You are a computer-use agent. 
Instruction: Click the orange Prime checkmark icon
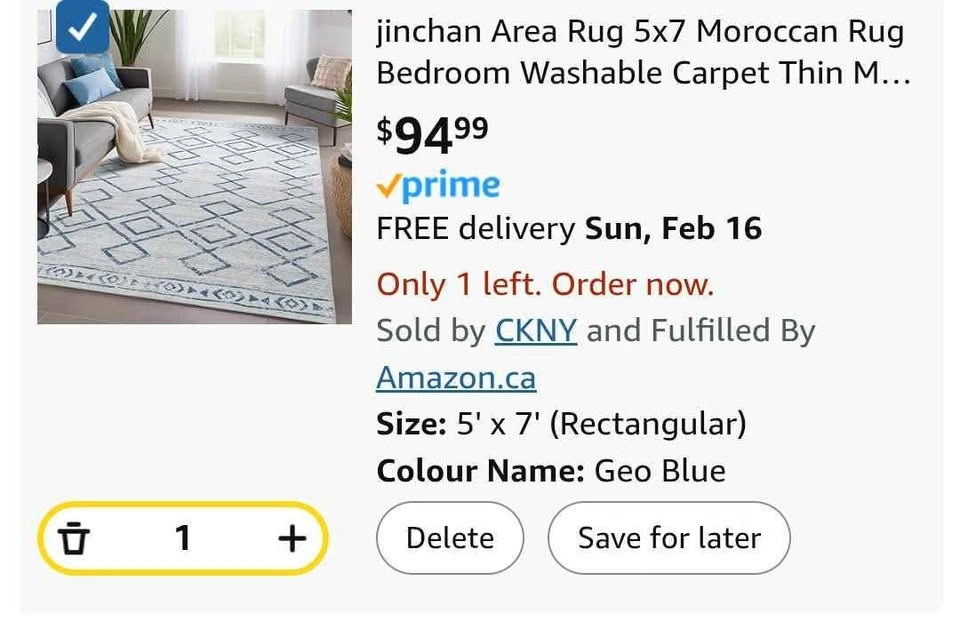pyautogui.click(x=387, y=186)
